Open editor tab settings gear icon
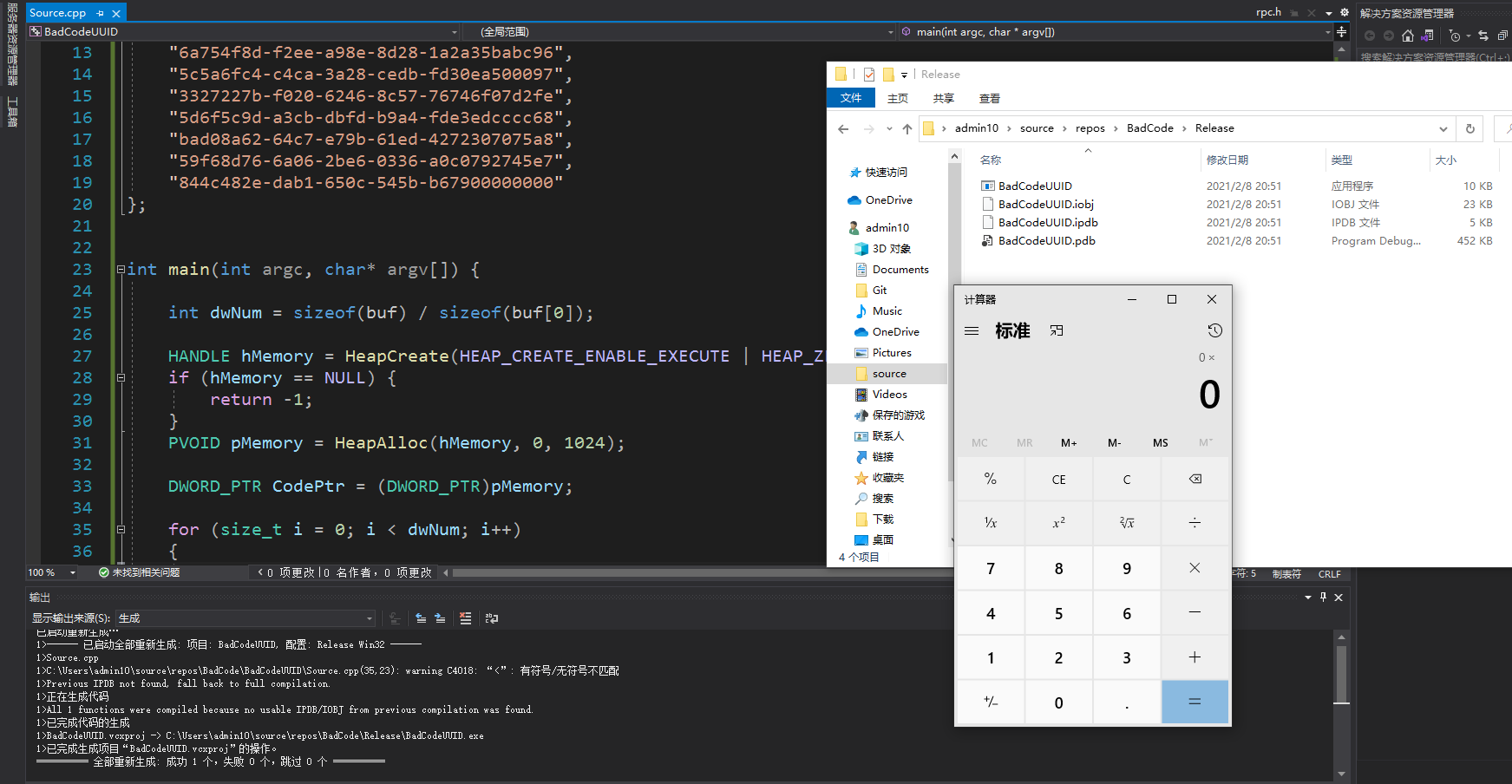This screenshot has width=1512, height=784. tap(1345, 12)
